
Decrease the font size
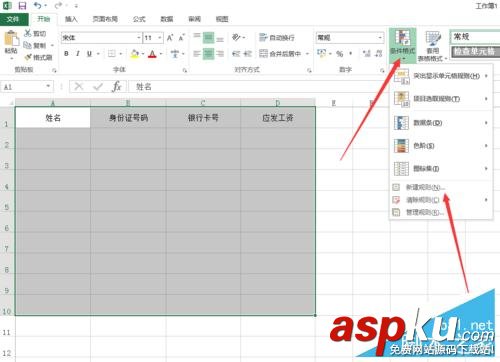[182, 38]
